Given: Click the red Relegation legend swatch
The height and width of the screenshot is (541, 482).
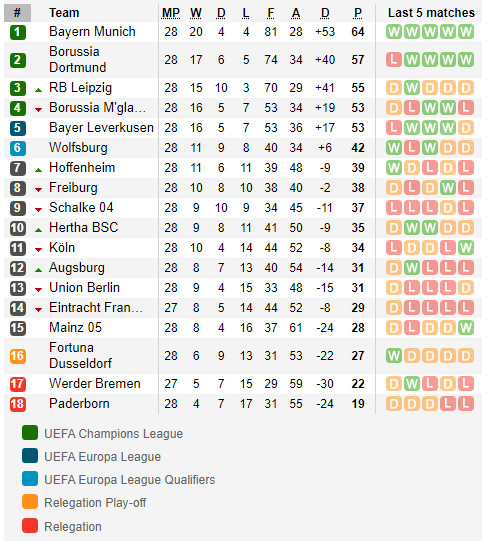Looking at the screenshot, I should click(x=30, y=525).
